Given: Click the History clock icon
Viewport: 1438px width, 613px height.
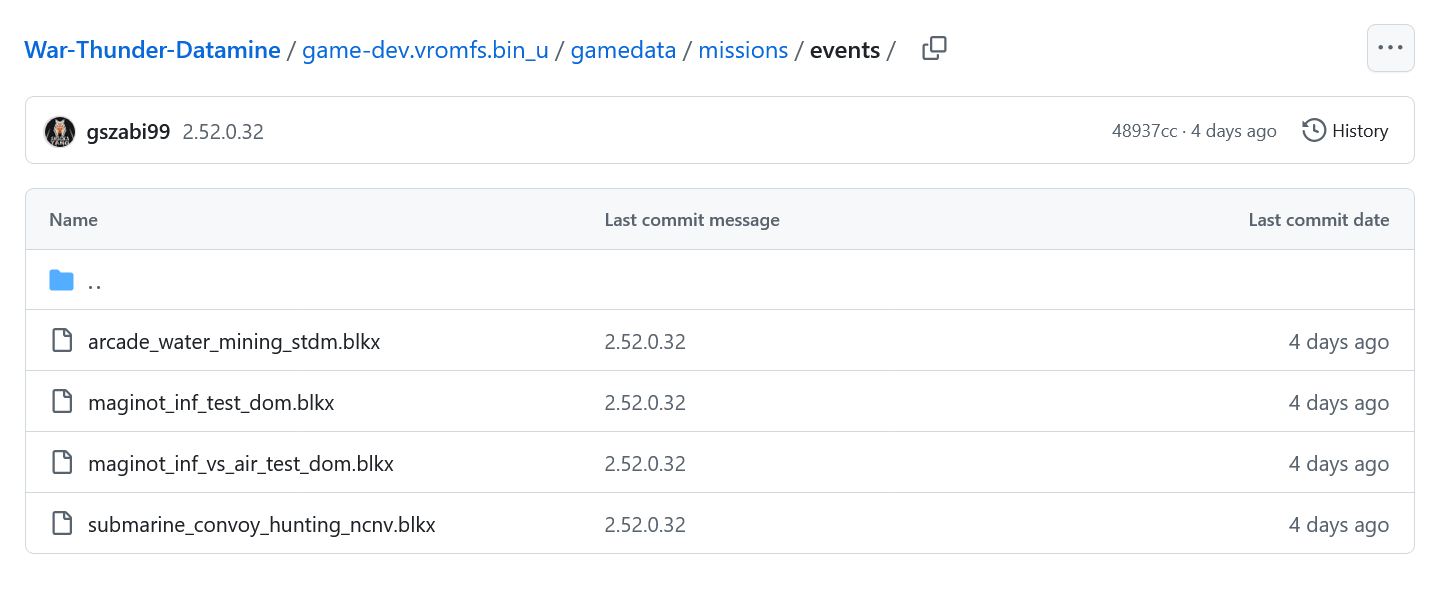Looking at the screenshot, I should tap(1314, 131).
